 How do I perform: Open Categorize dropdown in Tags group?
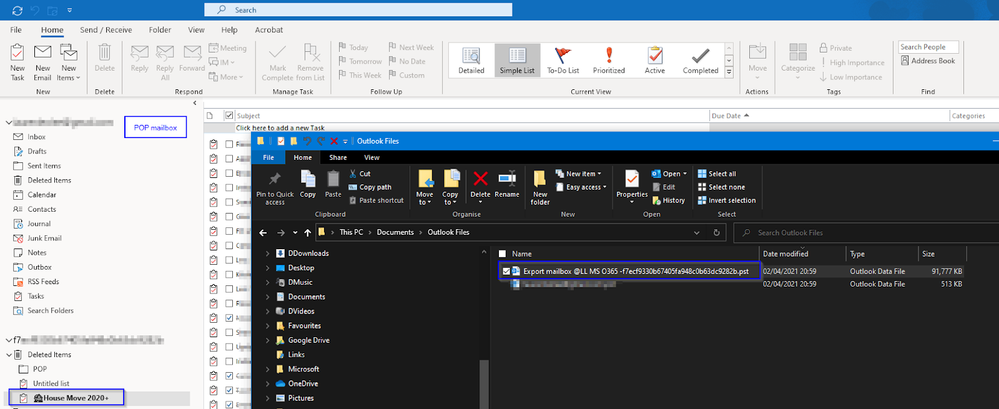(798, 62)
